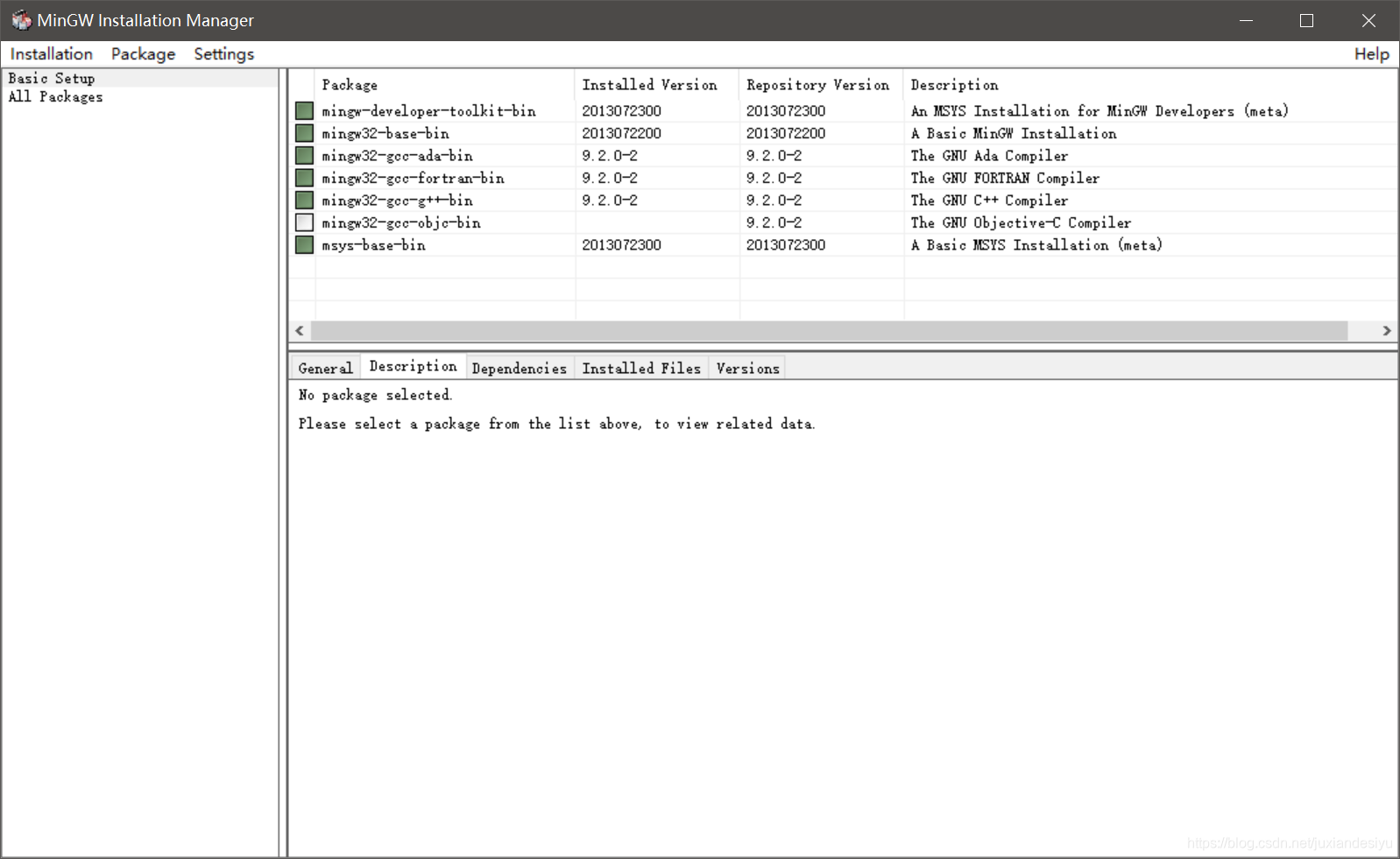Click the horizontal scrollbar left arrow
Image resolution: width=1400 pixels, height=859 pixels.
coord(300,330)
